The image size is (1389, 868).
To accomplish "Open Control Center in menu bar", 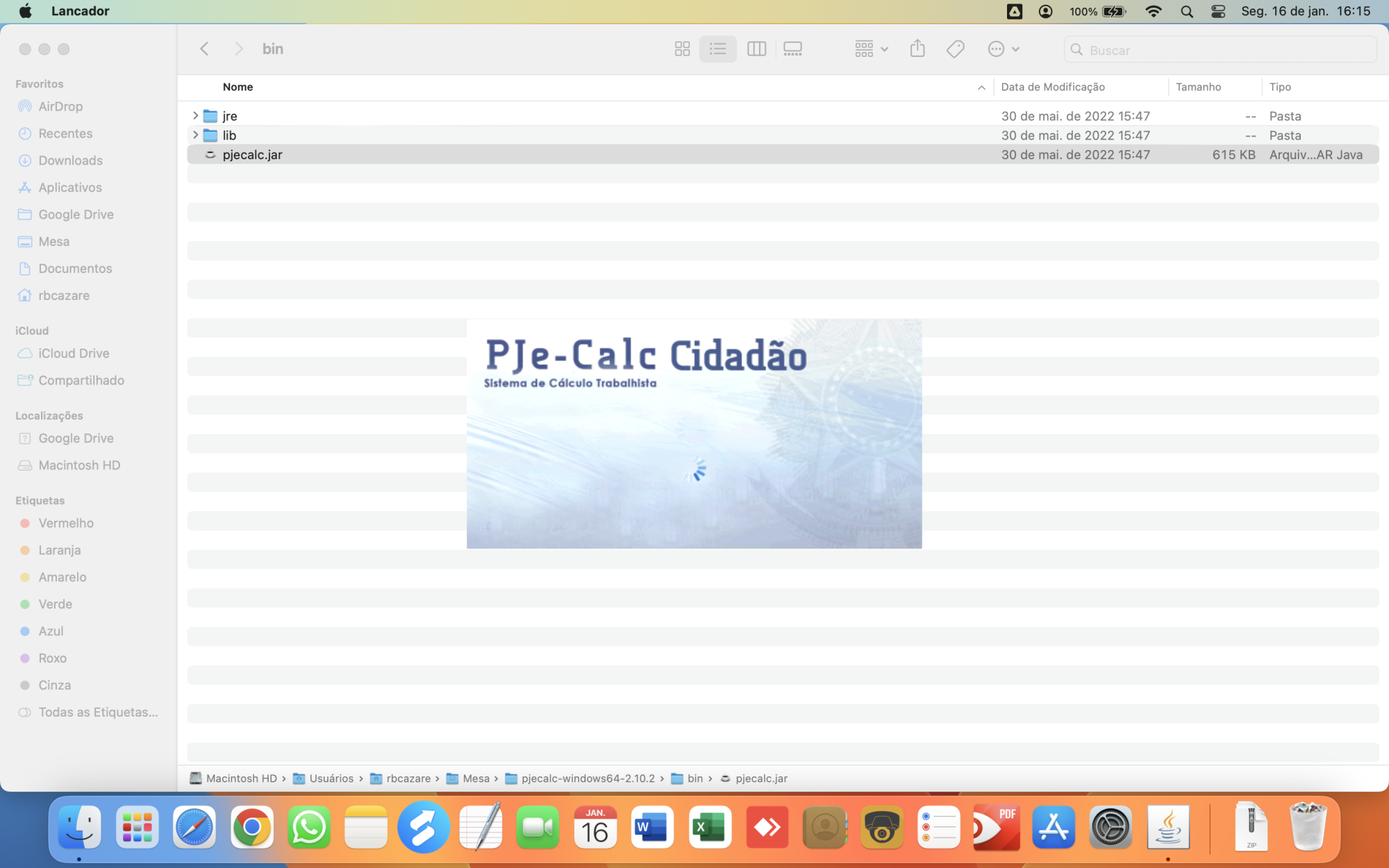I will (1218, 11).
